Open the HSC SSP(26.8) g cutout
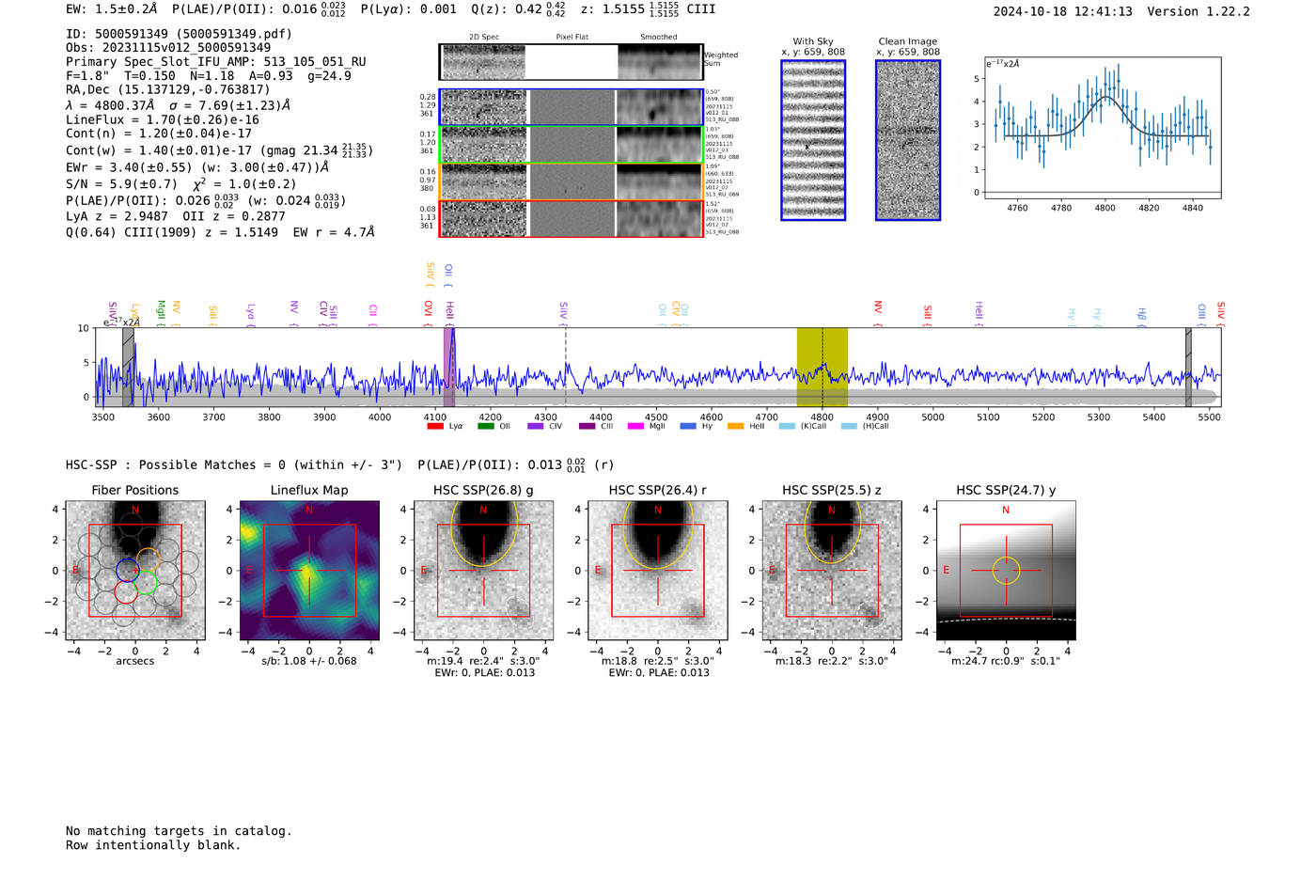 pyautogui.click(x=484, y=571)
